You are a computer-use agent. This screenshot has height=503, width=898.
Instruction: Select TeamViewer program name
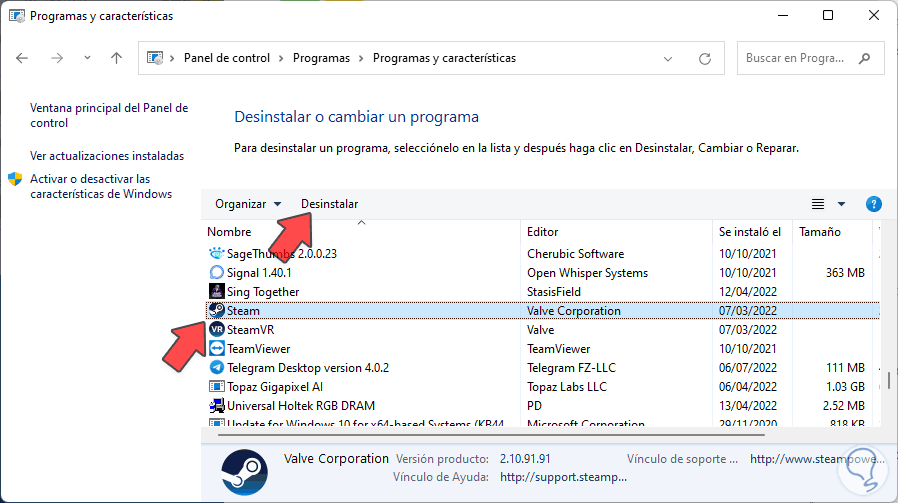(258, 348)
